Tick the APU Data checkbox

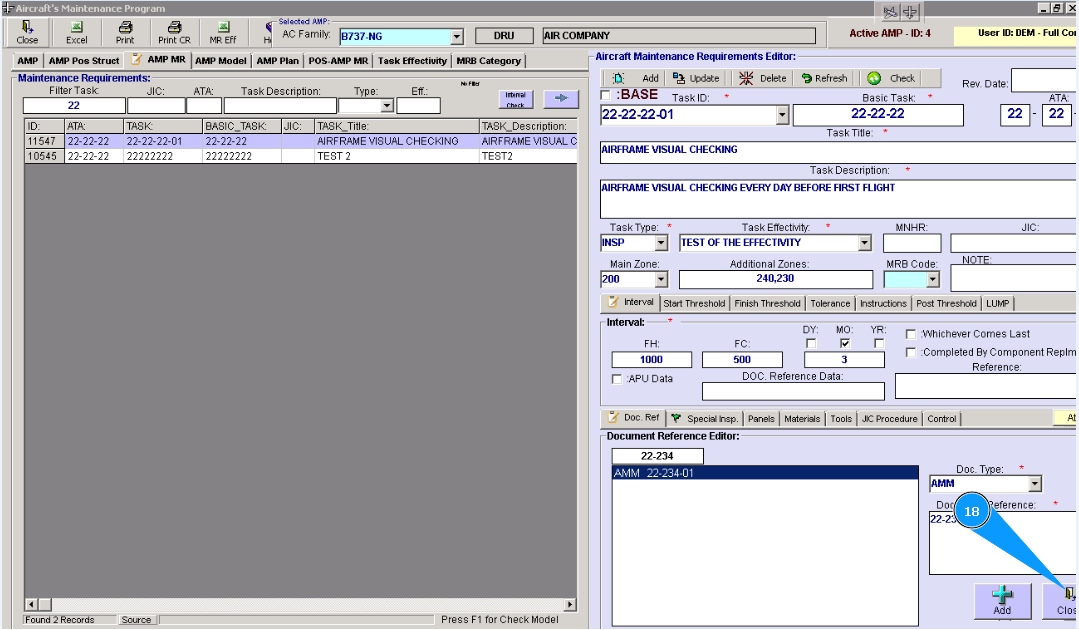click(616, 379)
